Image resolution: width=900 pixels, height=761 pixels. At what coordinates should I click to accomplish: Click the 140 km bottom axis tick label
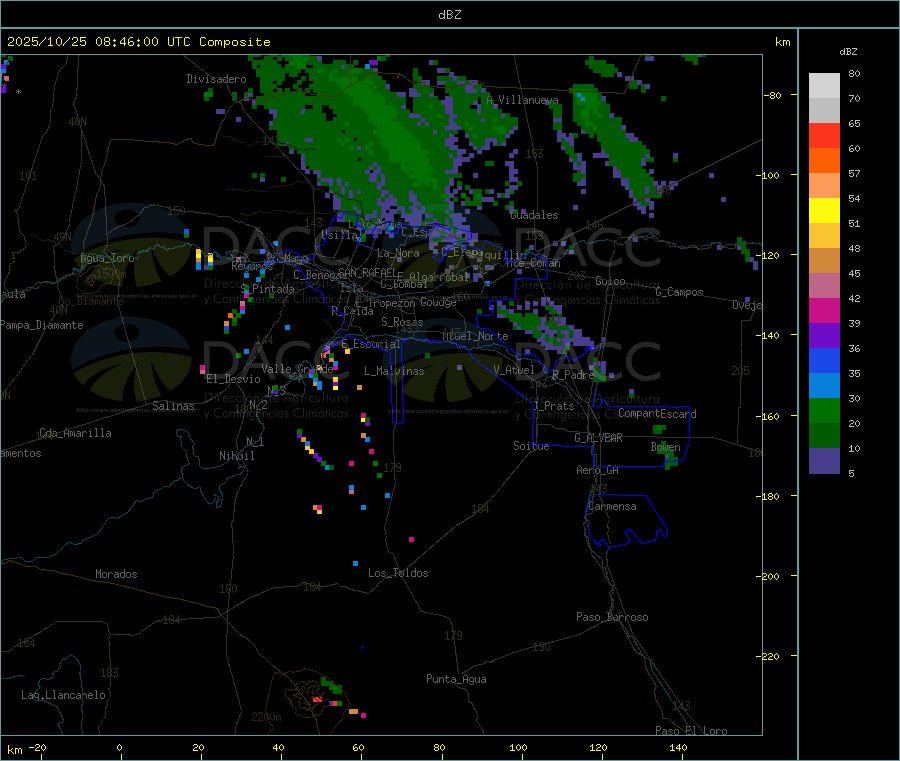pyautogui.click(x=678, y=747)
